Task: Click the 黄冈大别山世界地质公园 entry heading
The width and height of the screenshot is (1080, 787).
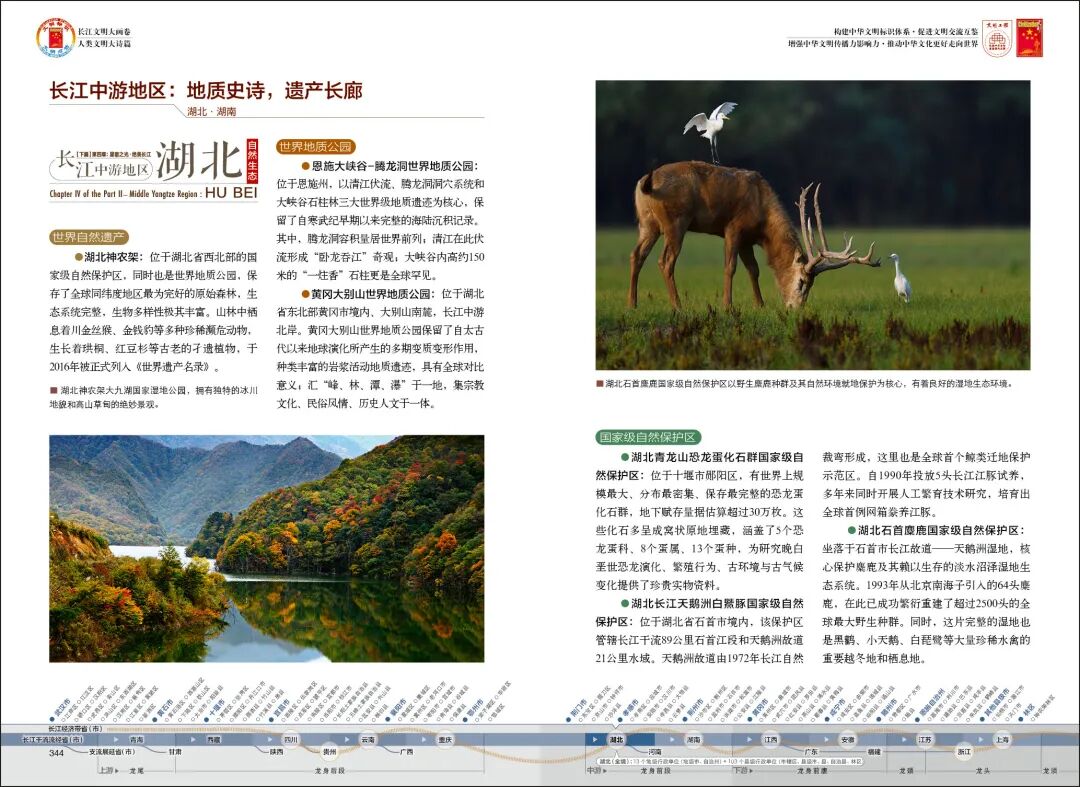Action: pyautogui.click(x=373, y=294)
